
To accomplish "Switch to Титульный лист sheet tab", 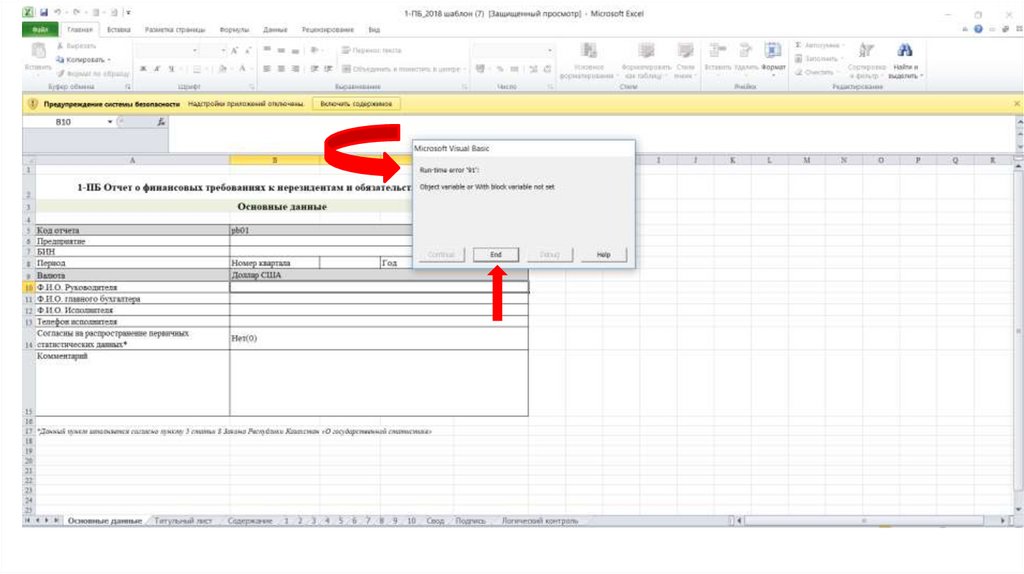I will pos(185,521).
